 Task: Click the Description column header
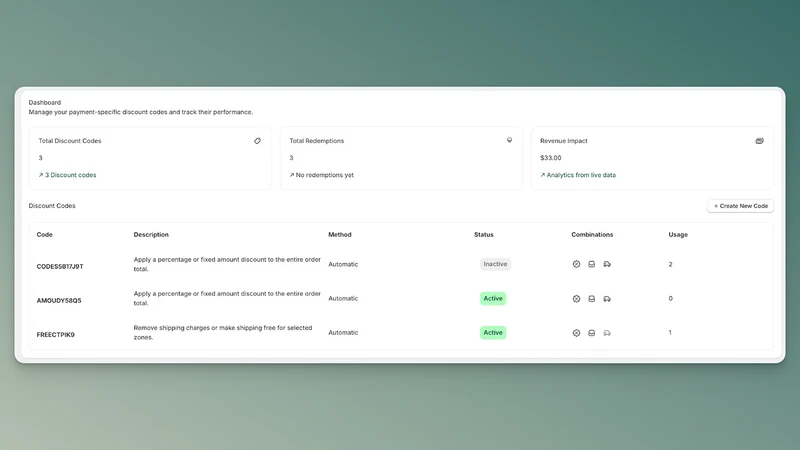[x=151, y=235]
